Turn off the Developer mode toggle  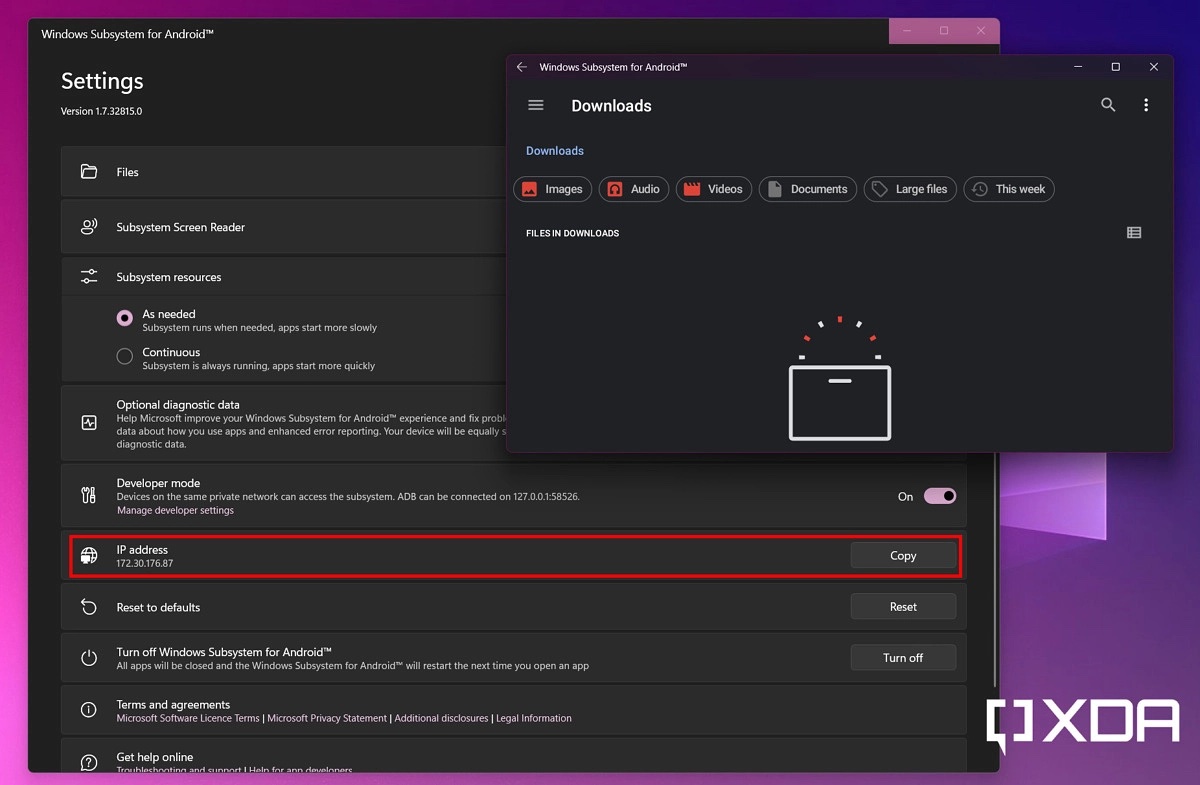coord(939,496)
